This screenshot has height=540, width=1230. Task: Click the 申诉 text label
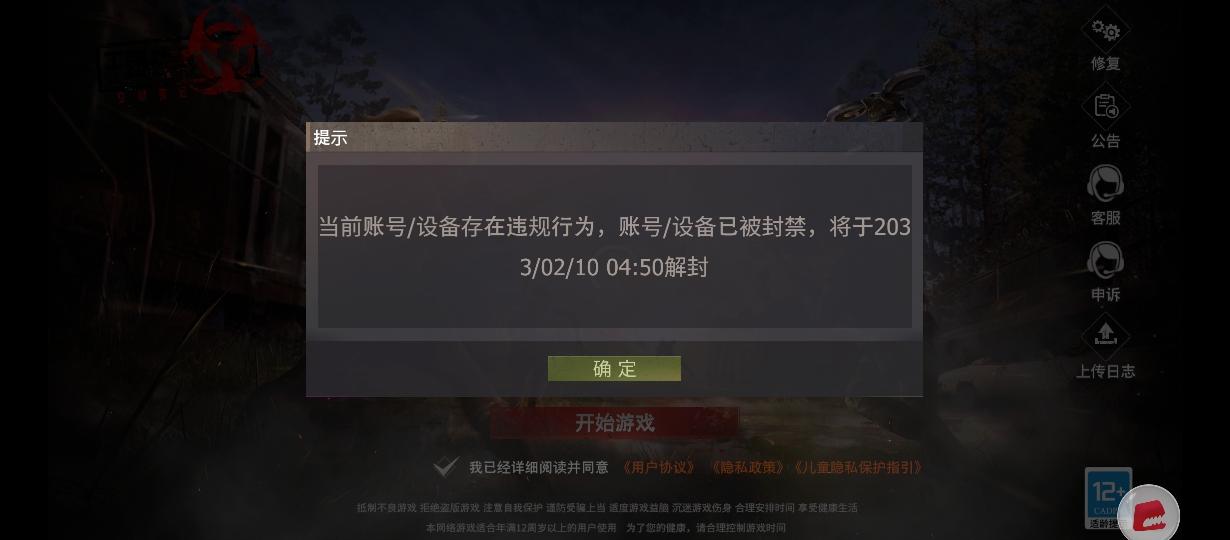pos(1105,295)
